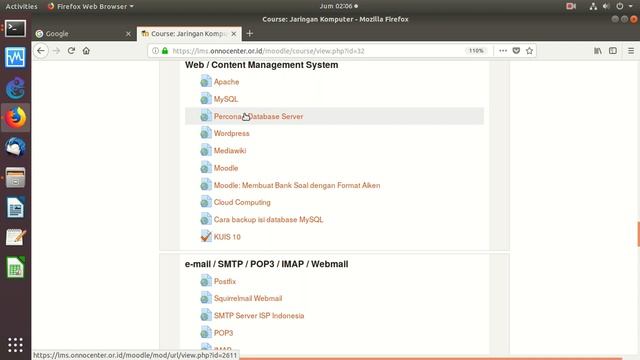Open the POP3 link
Screen dimensions: 640x360
[x=223, y=333]
